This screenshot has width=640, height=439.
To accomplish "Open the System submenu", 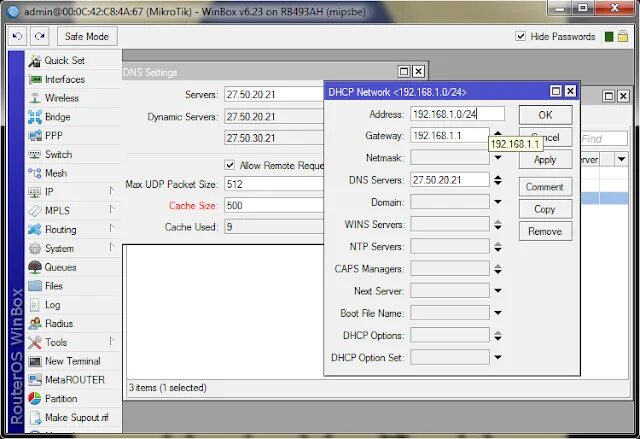I will point(111,247).
